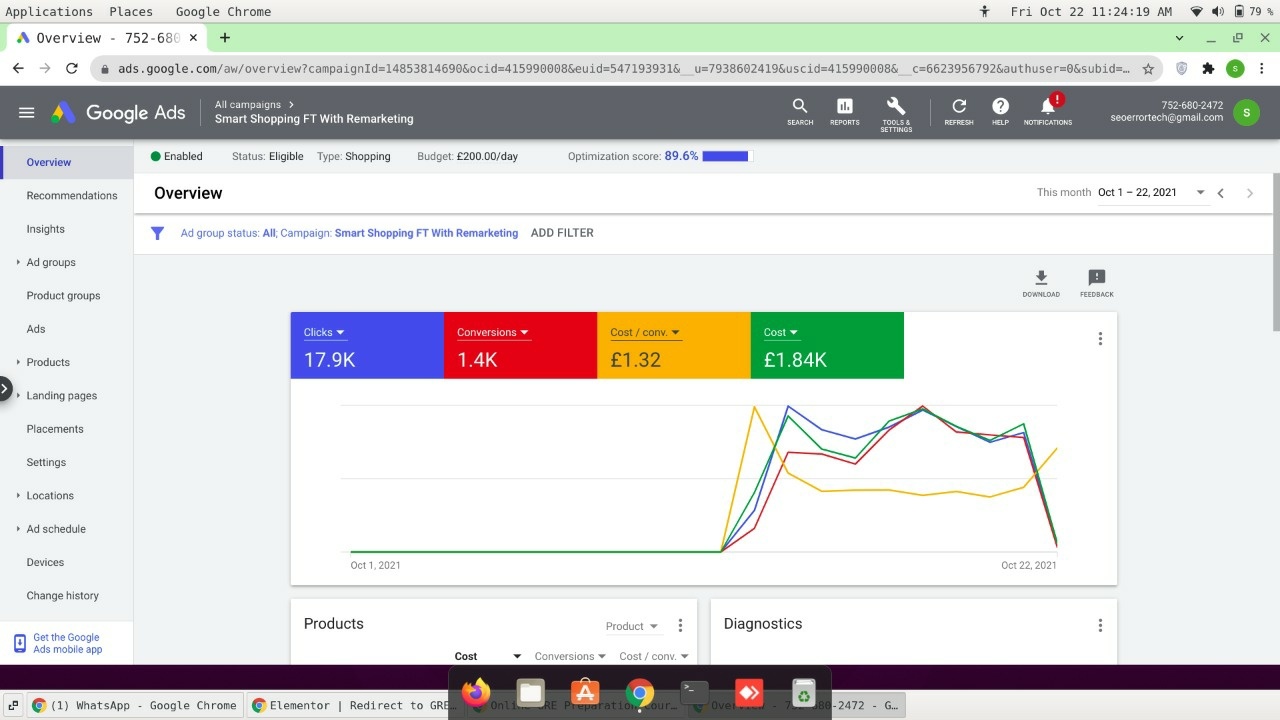Click the Optimization score 89.6% link
The width and height of the screenshot is (1280, 720).
pos(681,156)
